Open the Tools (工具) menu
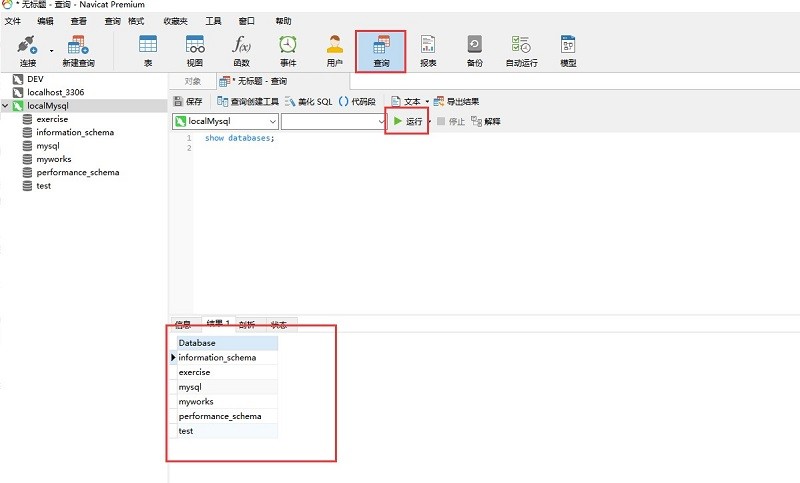800x483 pixels. tap(213, 21)
